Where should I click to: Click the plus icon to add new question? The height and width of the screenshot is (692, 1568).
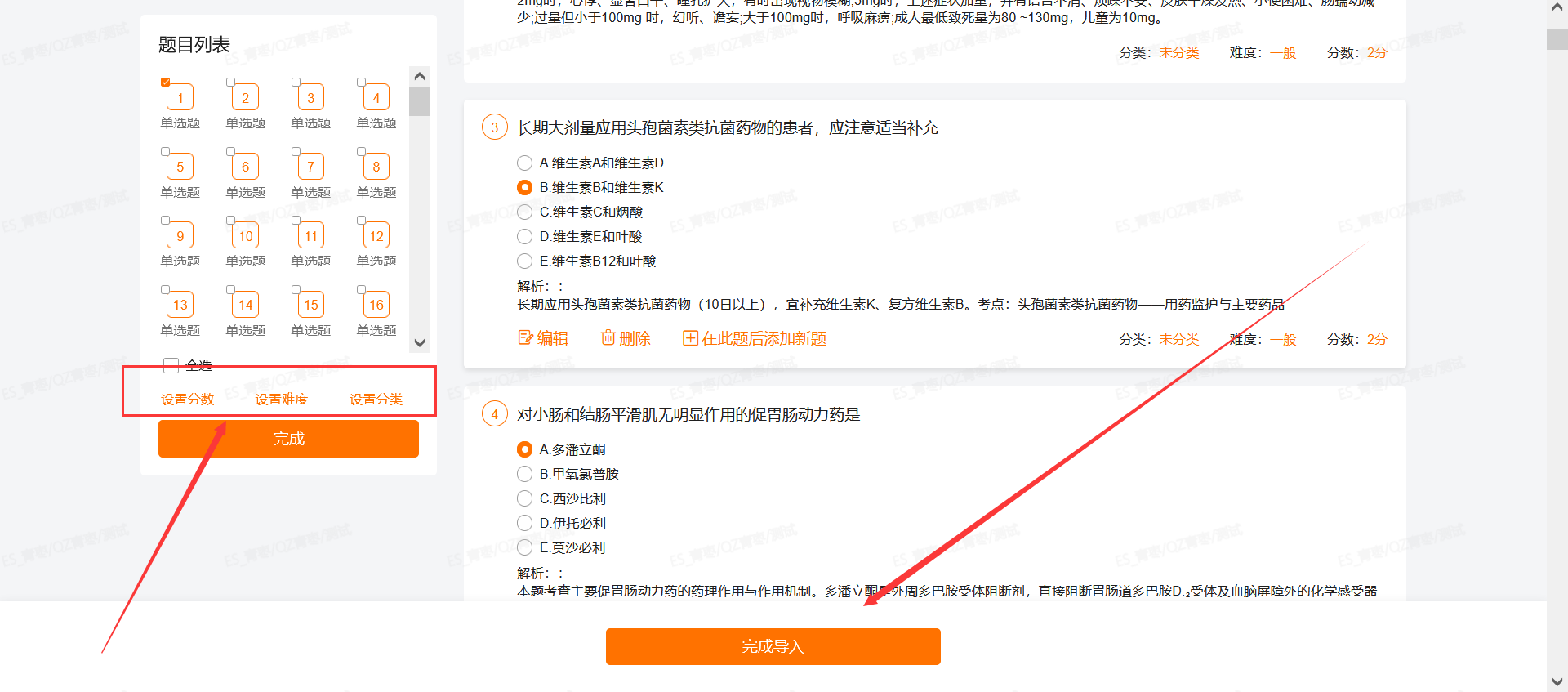pyautogui.click(x=690, y=338)
